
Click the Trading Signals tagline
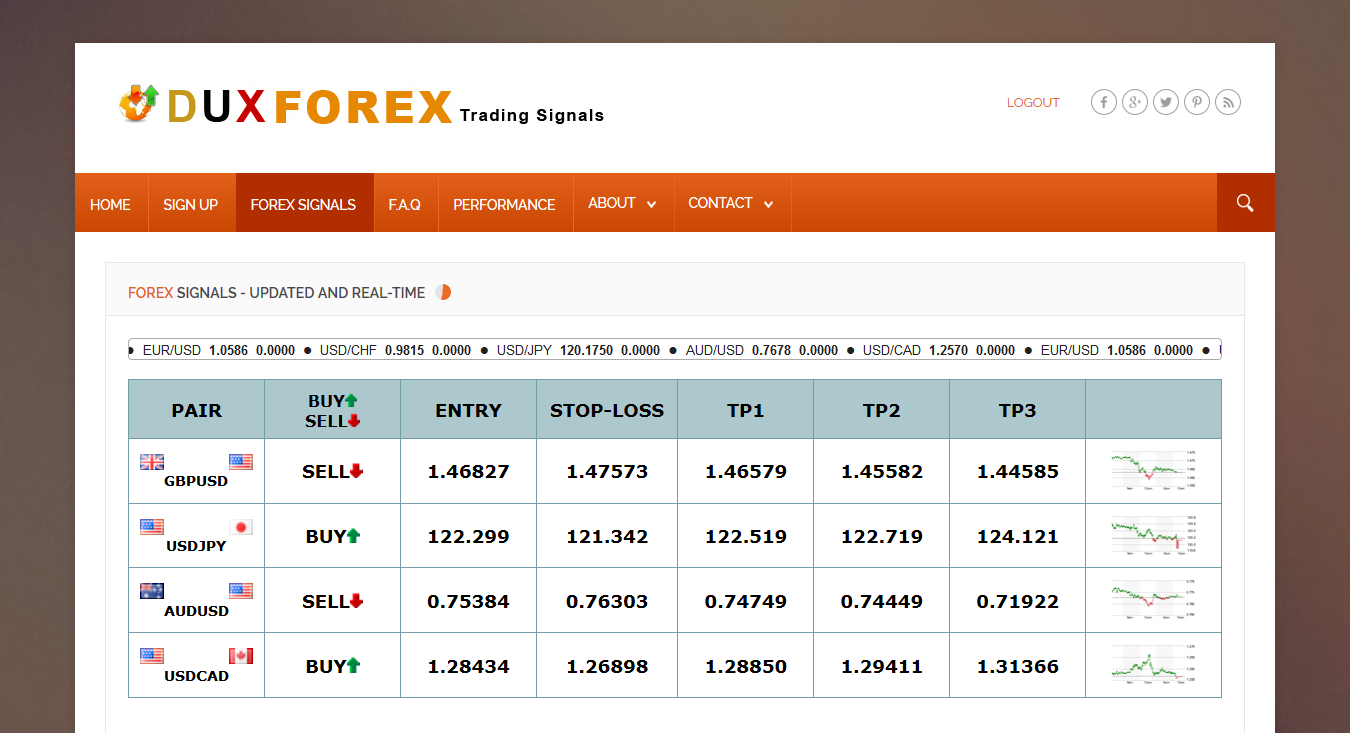[532, 115]
